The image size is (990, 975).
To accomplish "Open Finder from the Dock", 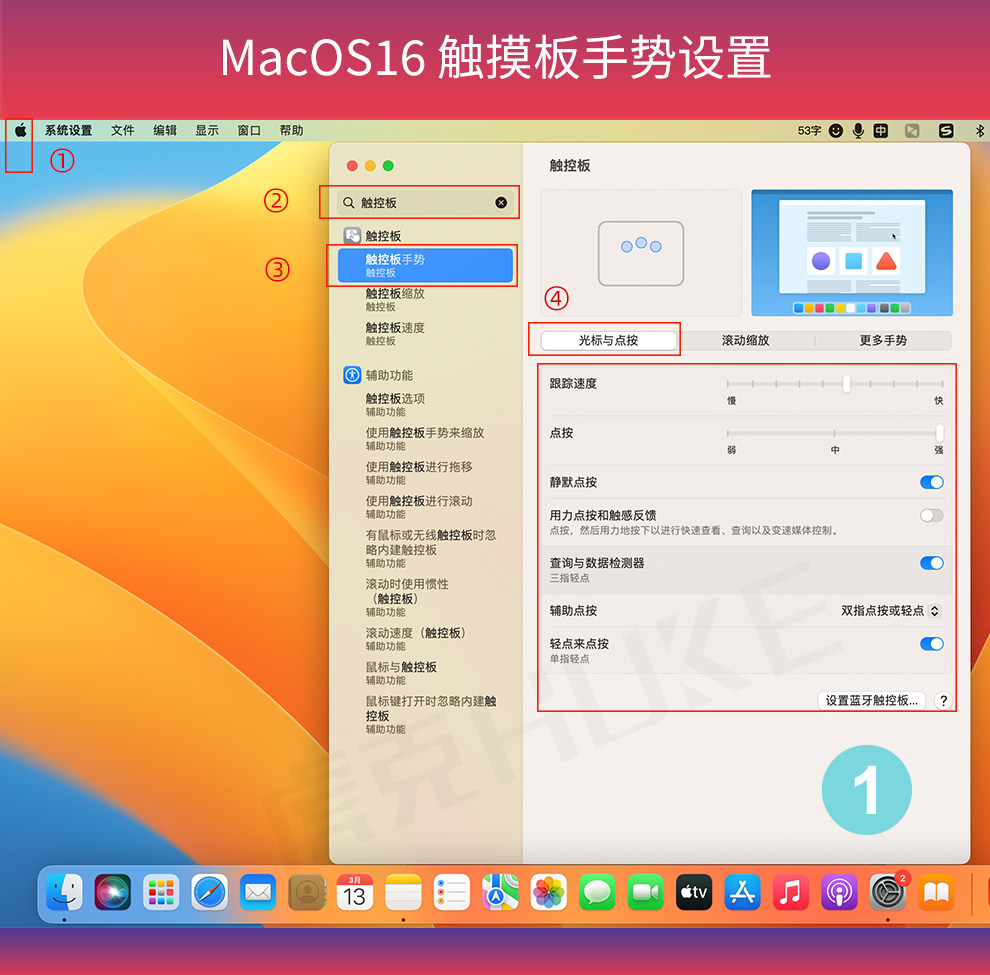I will 64,892.
